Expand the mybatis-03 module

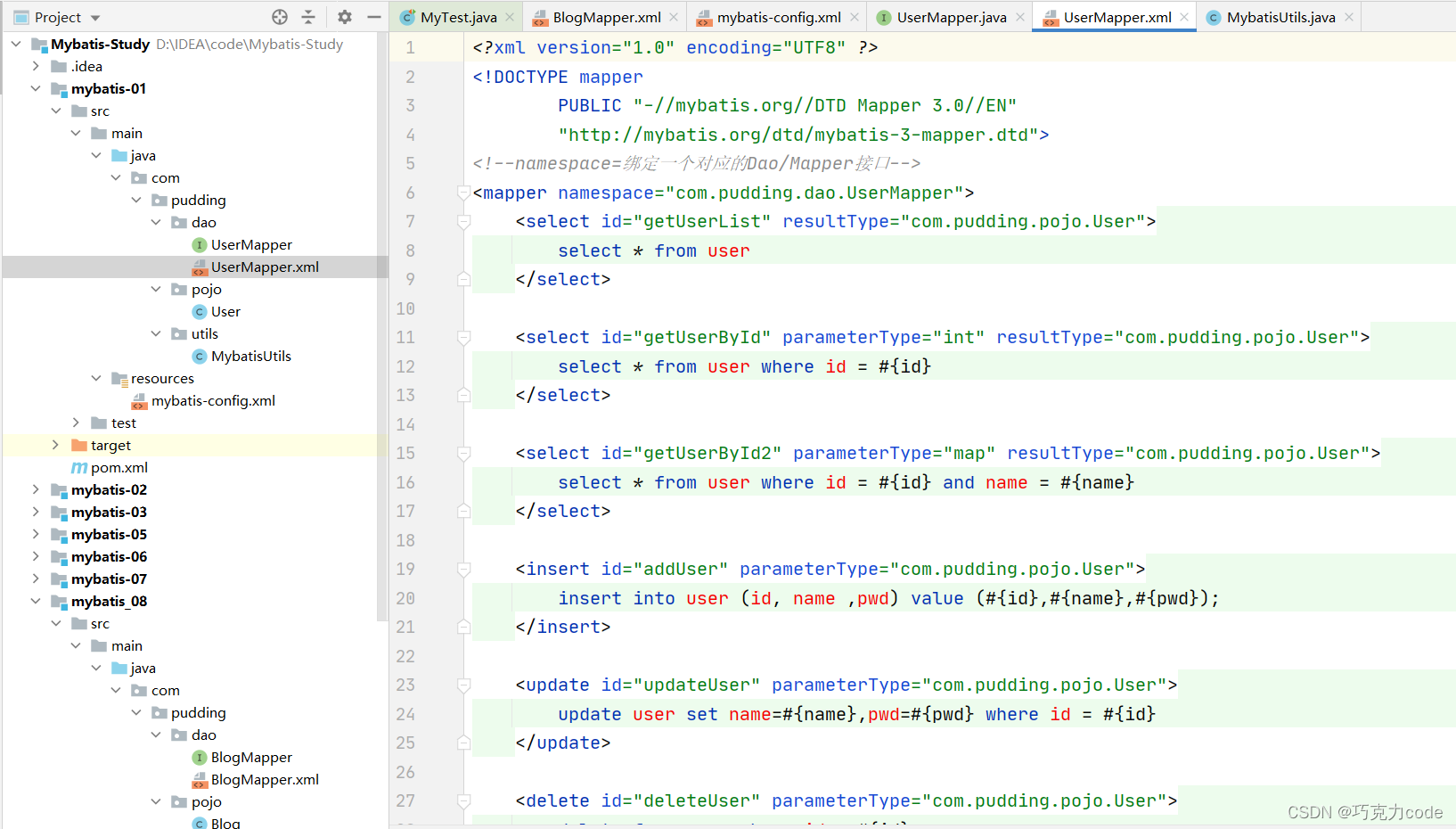coord(36,512)
